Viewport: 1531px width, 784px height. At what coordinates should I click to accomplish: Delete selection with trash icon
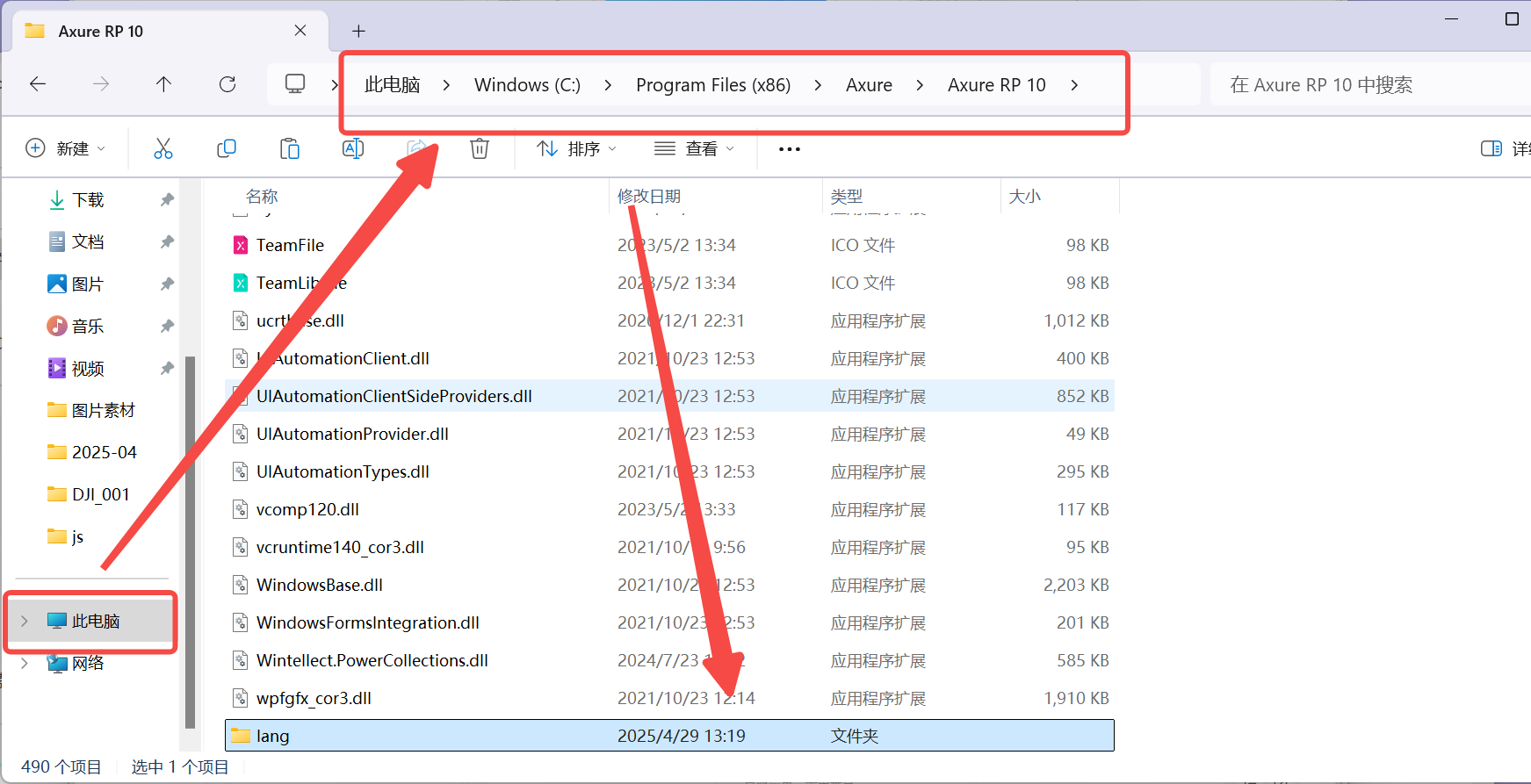point(480,148)
